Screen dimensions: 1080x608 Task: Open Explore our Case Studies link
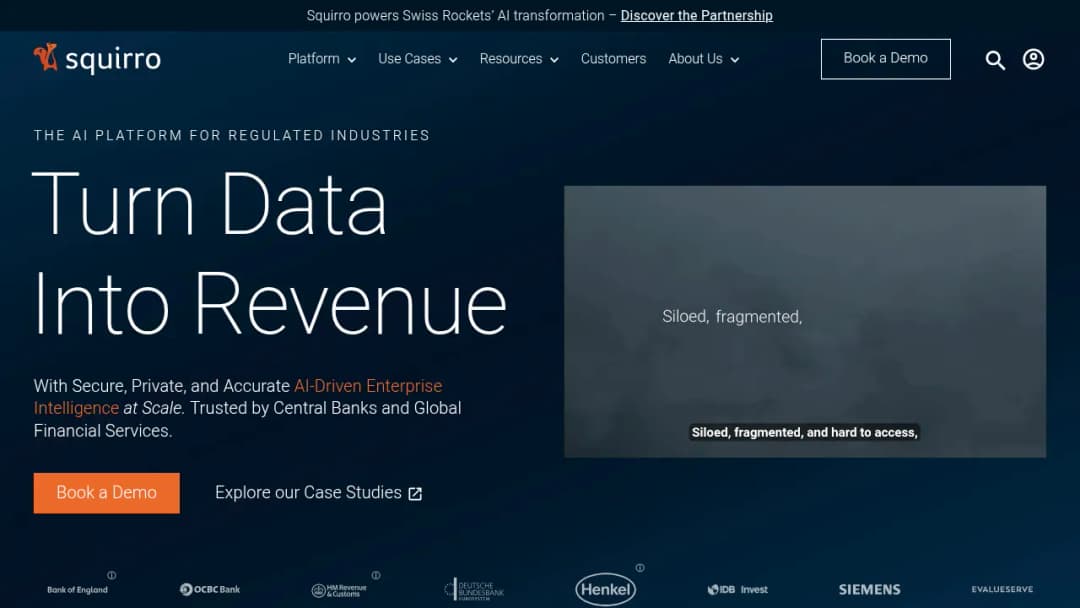tap(318, 493)
